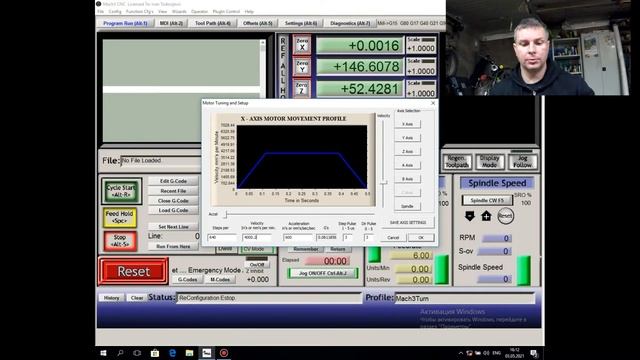Select Z Axis in Axis Selection

407,151
